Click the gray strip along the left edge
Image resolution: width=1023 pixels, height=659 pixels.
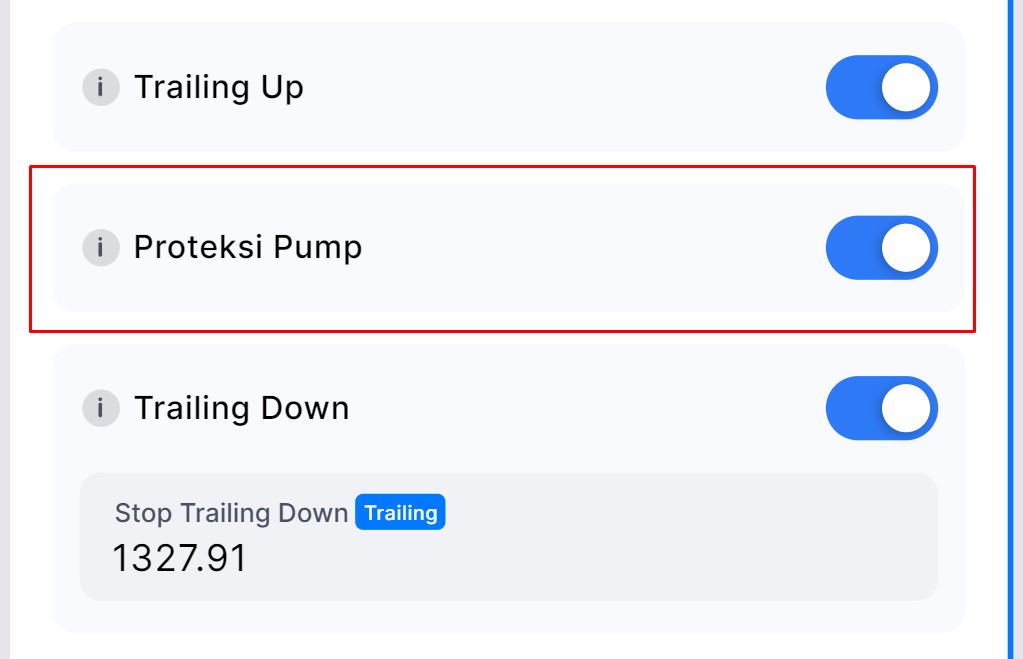4,330
